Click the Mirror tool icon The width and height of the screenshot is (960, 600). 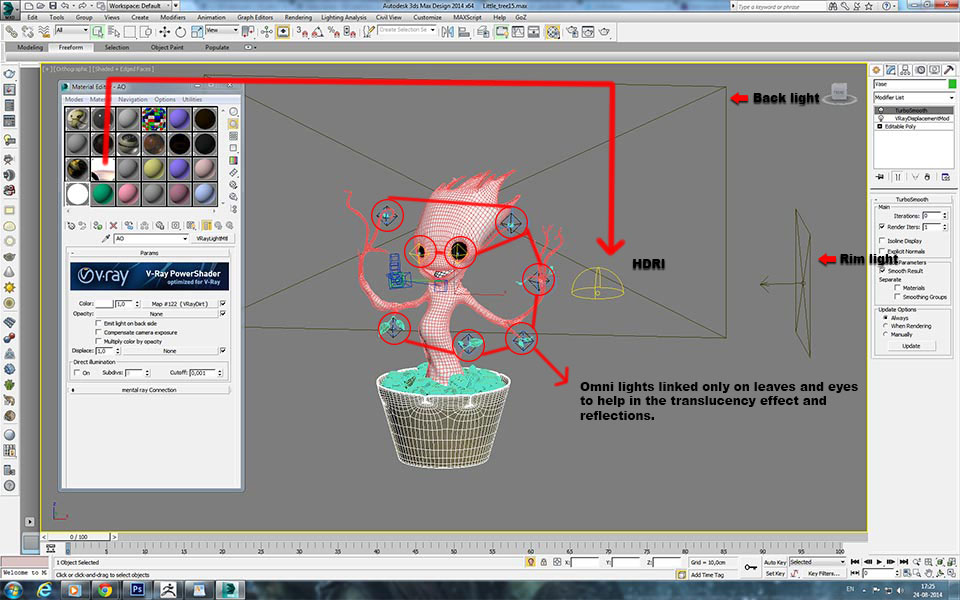click(x=448, y=31)
